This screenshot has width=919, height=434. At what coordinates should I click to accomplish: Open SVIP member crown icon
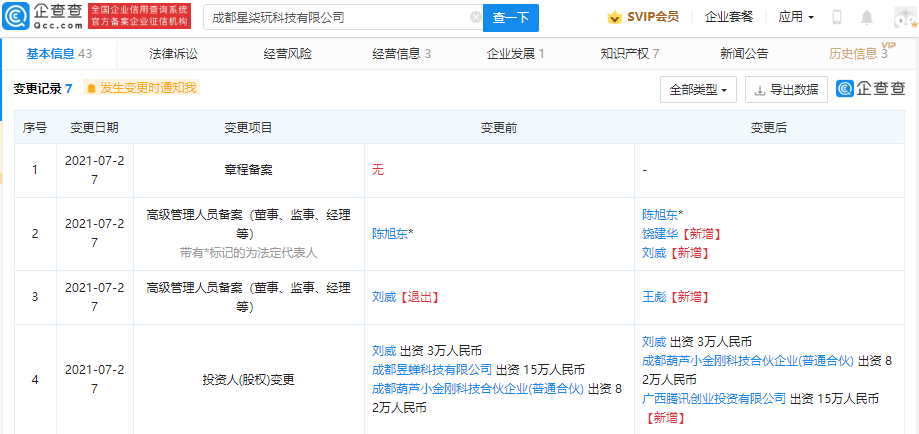click(x=614, y=17)
